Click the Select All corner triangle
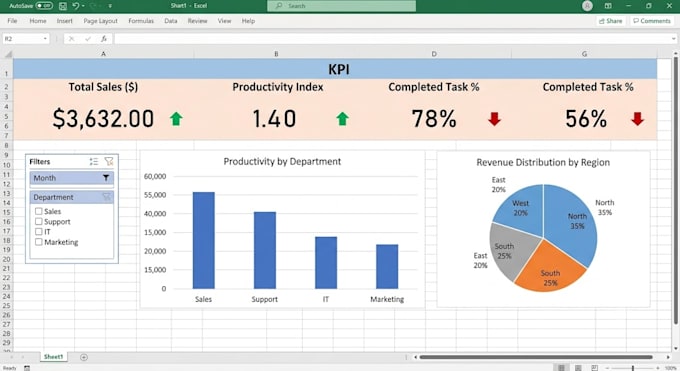680x371 pixels. [x=7, y=54]
